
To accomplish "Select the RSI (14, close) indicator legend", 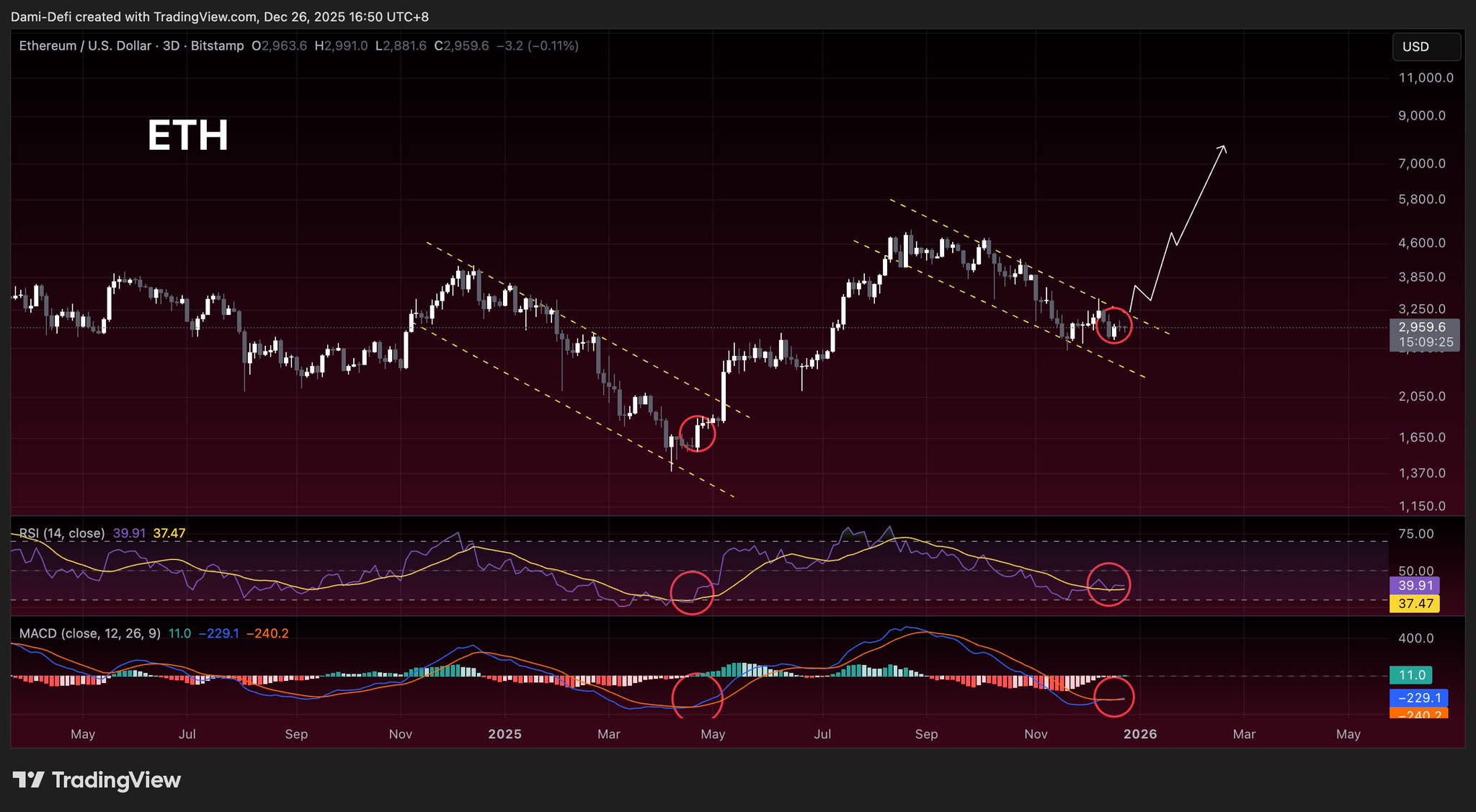I will click(62, 533).
